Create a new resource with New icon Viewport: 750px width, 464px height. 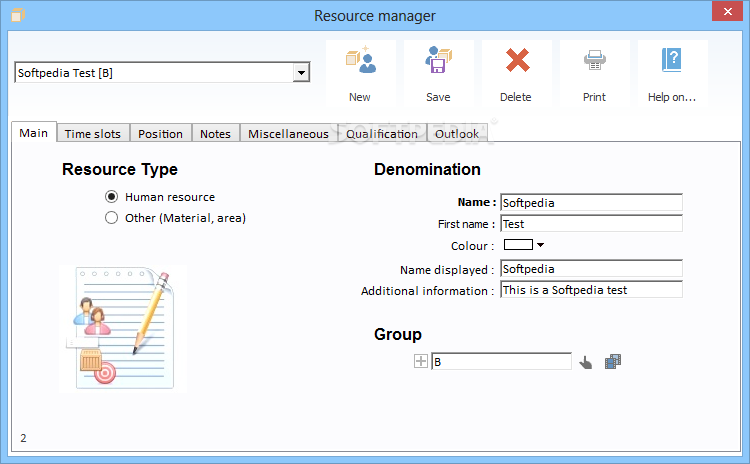click(x=361, y=73)
